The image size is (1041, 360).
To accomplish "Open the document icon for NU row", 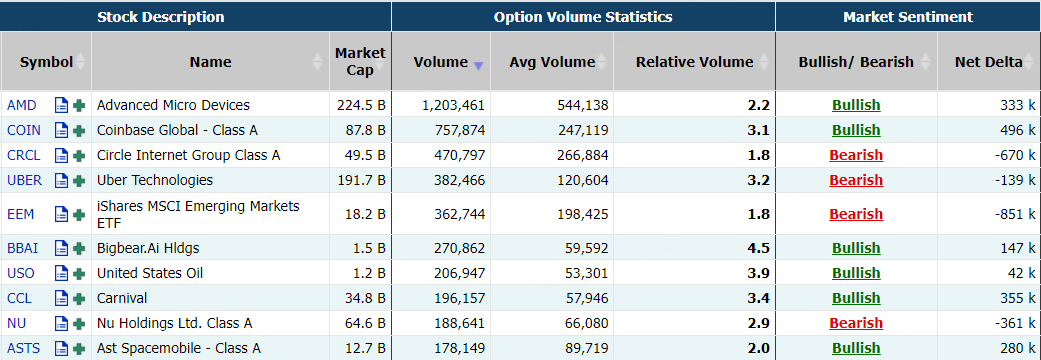I will coord(62,323).
